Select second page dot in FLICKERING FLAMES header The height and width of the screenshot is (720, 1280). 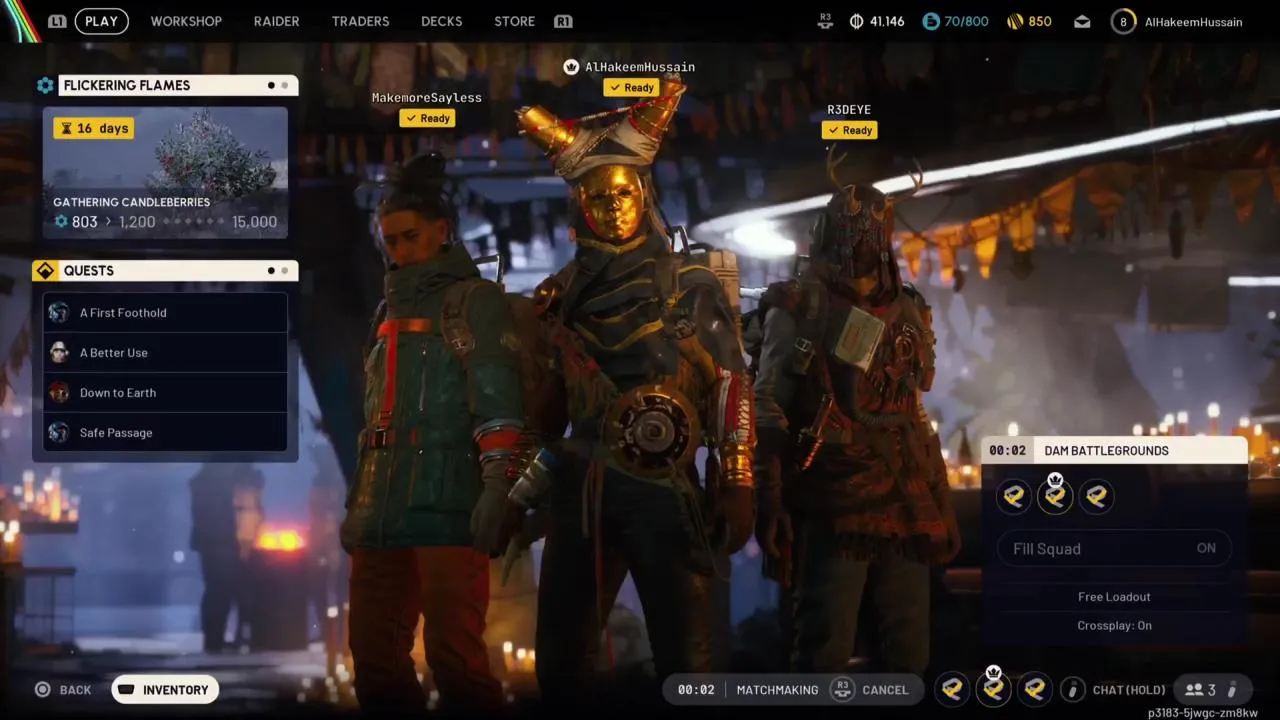pyautogui.click(x=285, y=85)
